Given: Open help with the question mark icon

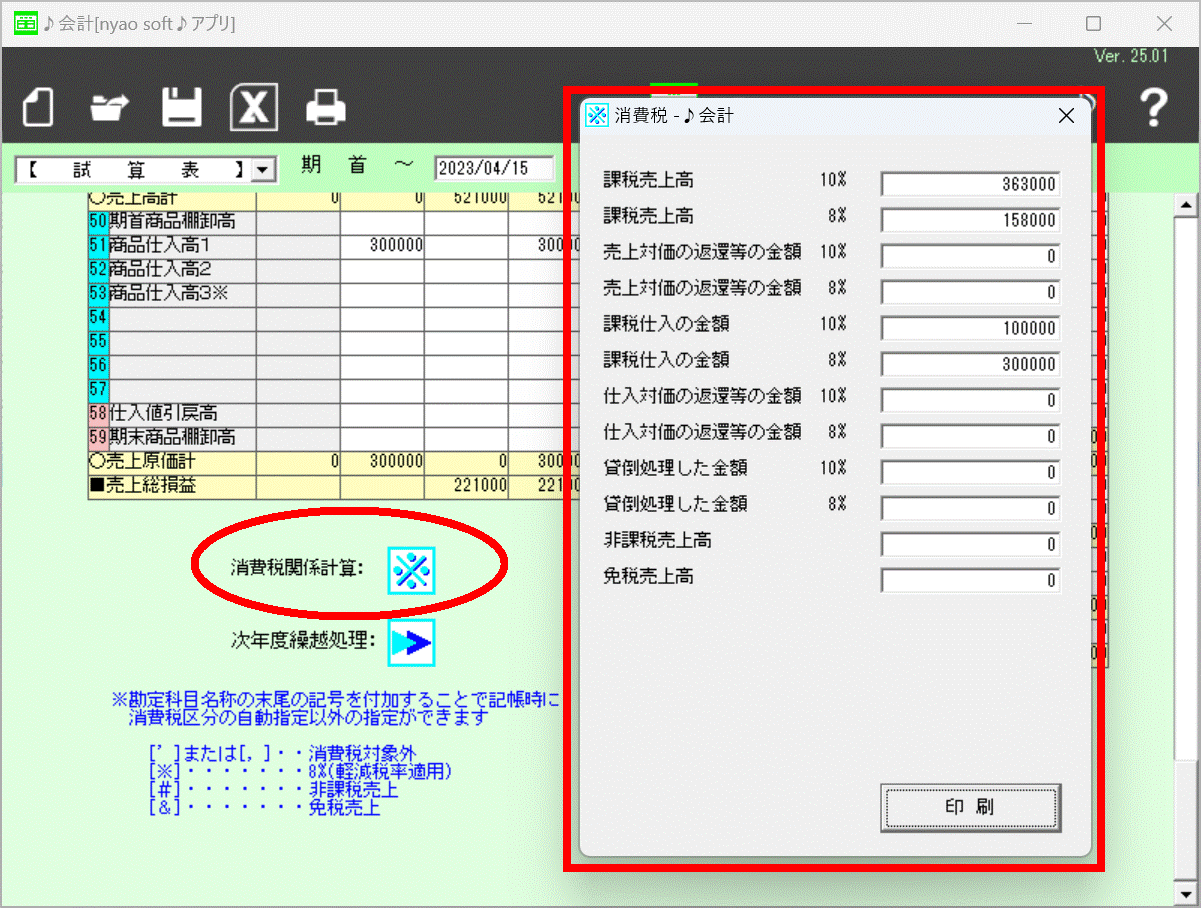Looking at the screenshot, I should coord(1154,107).
